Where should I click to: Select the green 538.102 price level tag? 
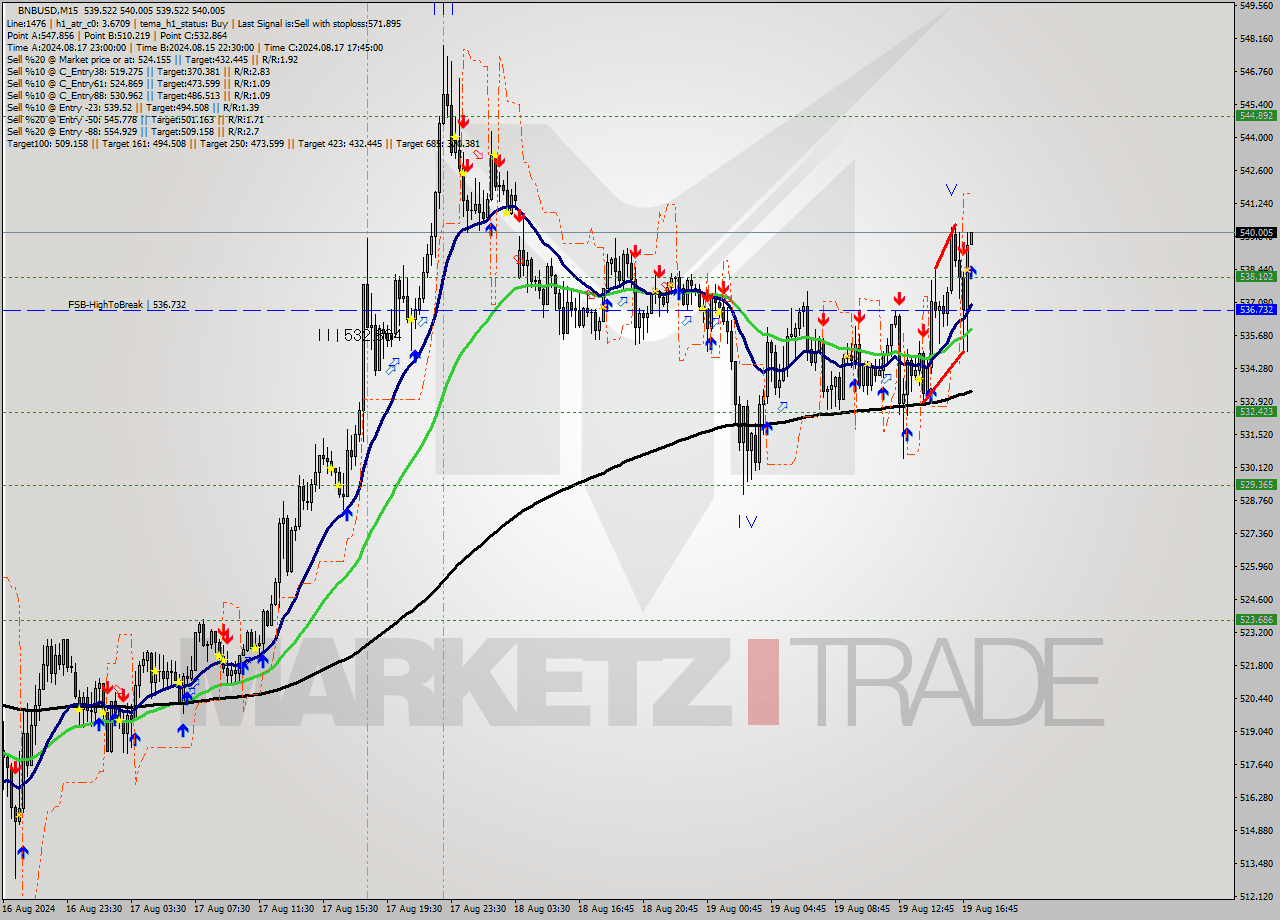(1256, 276)
